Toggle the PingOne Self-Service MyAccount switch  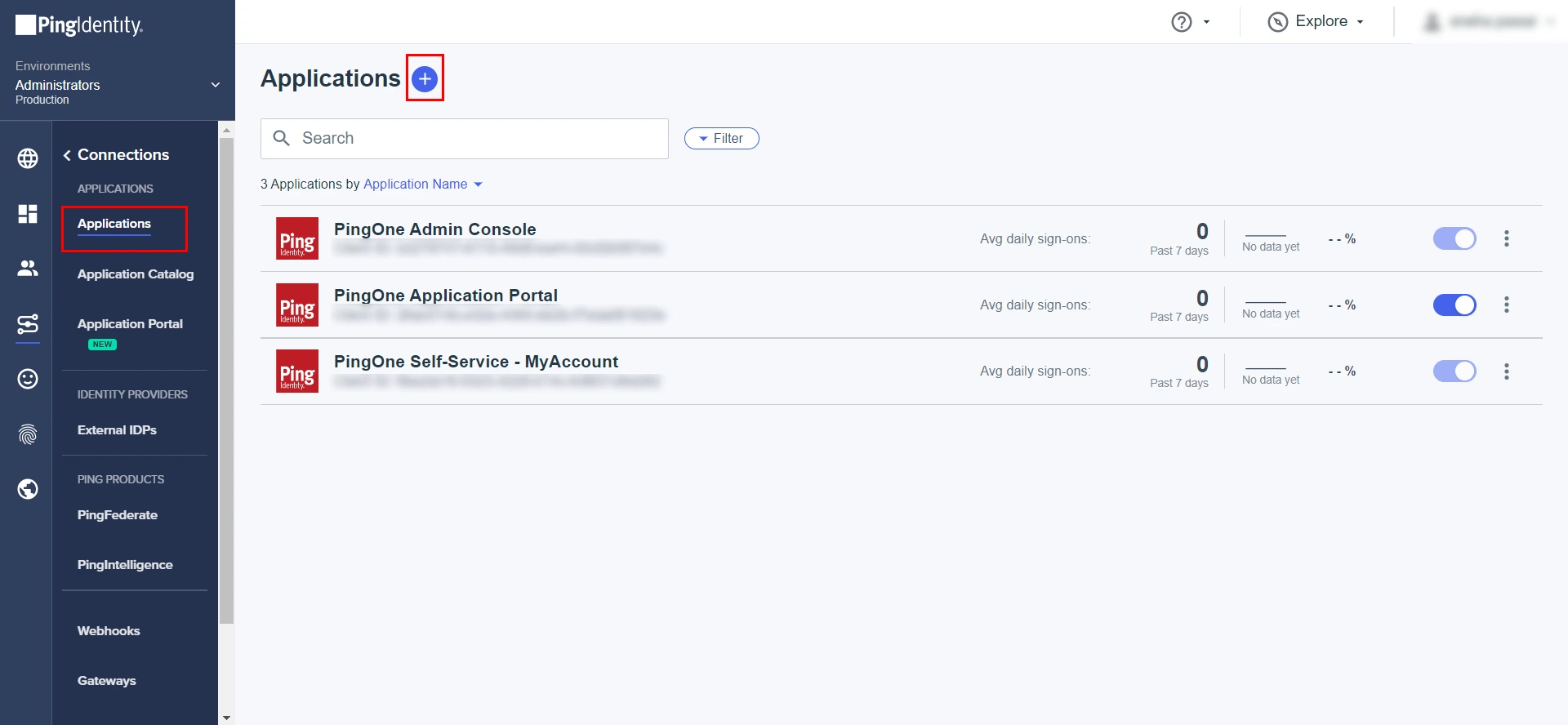[x=1454, y=371]
